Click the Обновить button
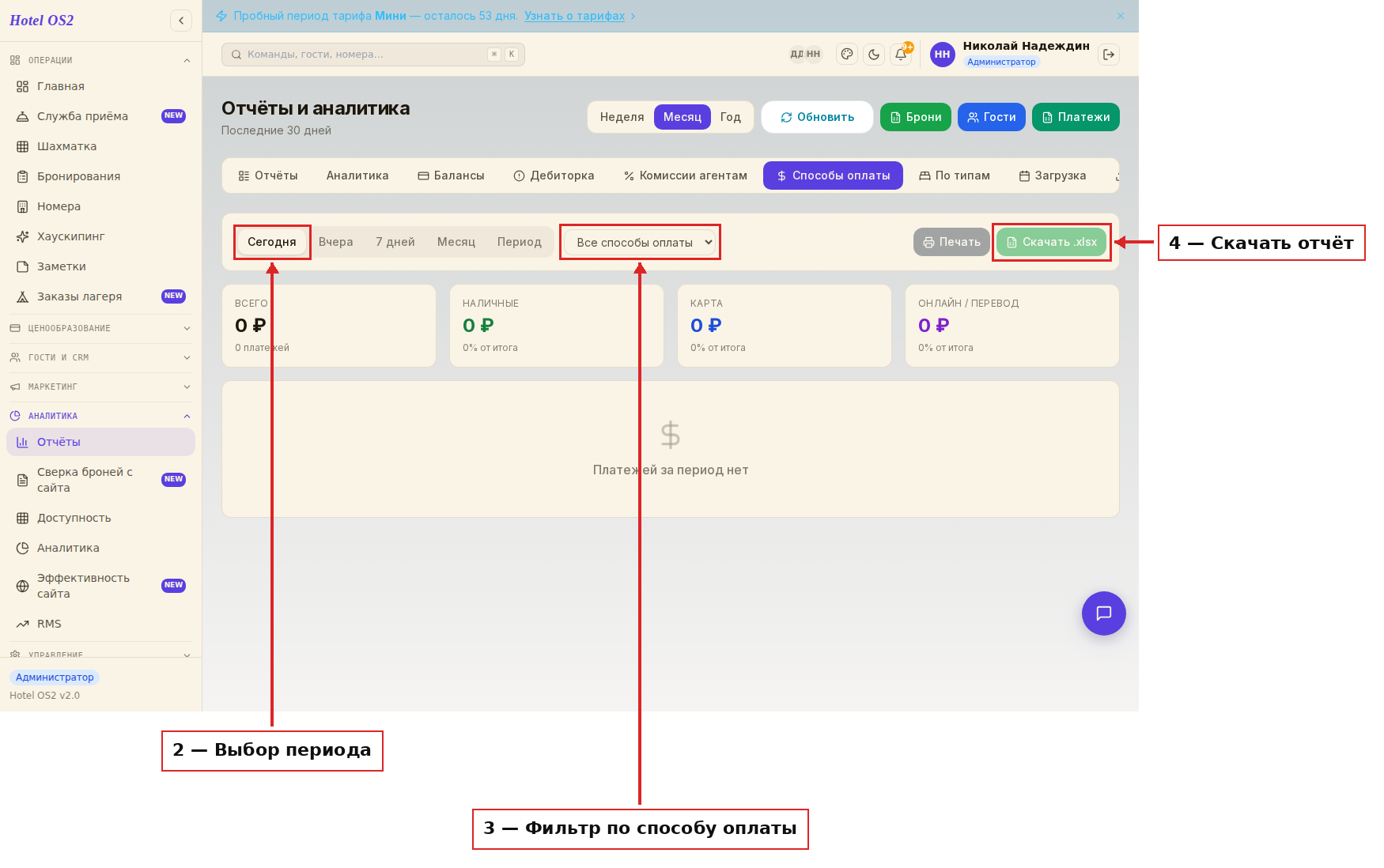Viewport: 1384px width, 868px height. click(x=817, y=117)
